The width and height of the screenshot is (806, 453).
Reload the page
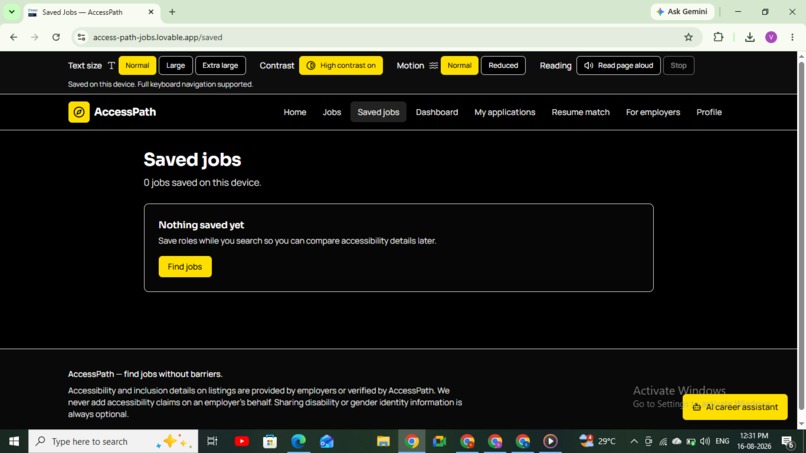click(56, 37)
